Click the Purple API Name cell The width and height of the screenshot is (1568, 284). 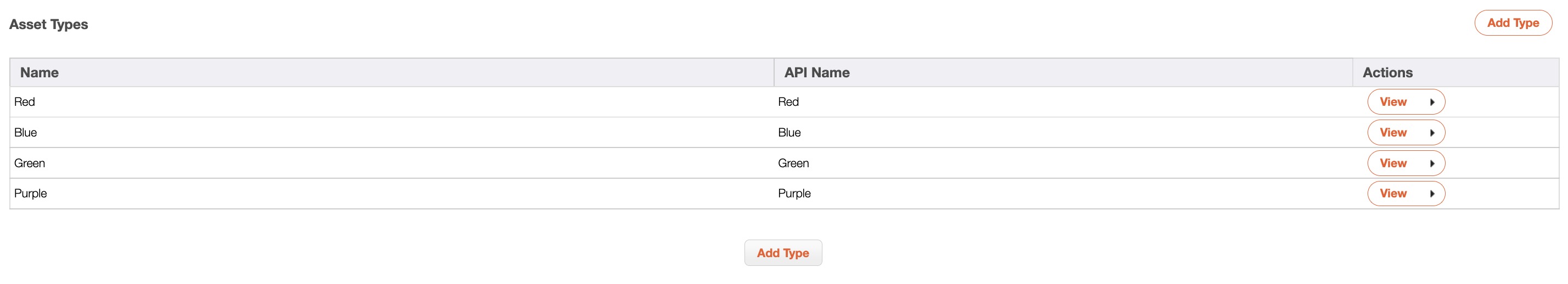click(x=794, y=194)
